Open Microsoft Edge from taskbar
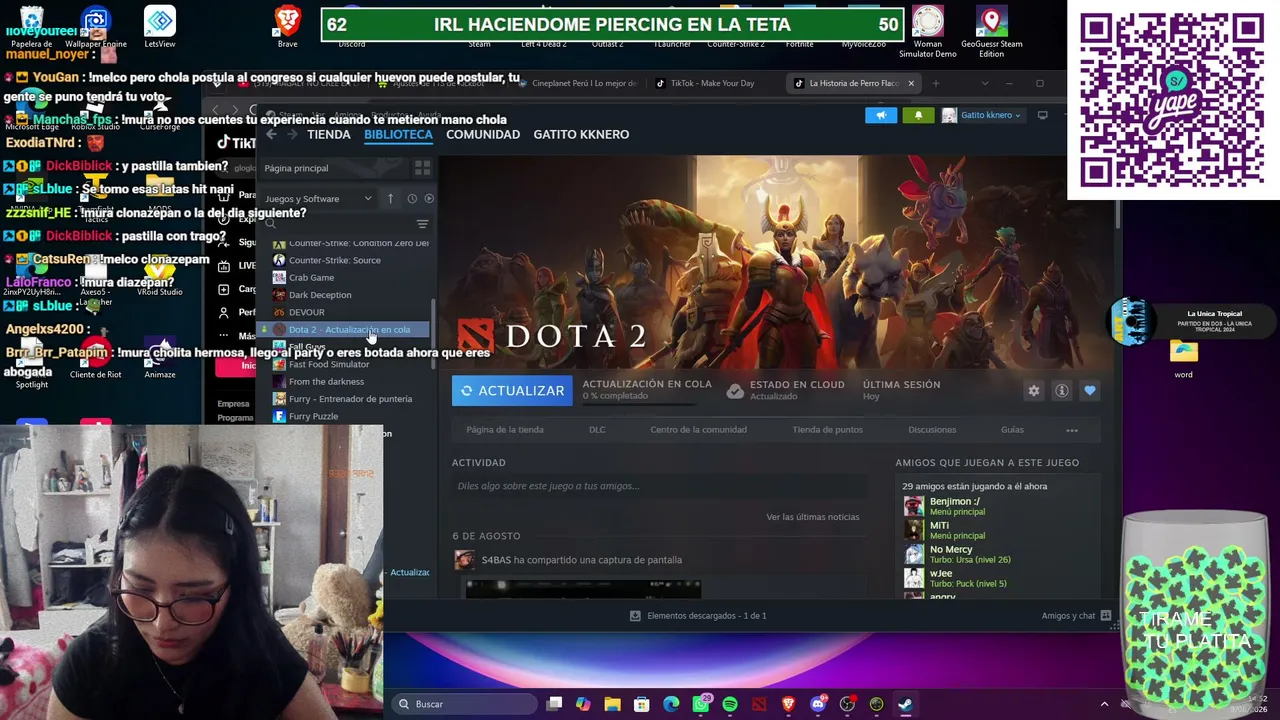 point(671,704)
